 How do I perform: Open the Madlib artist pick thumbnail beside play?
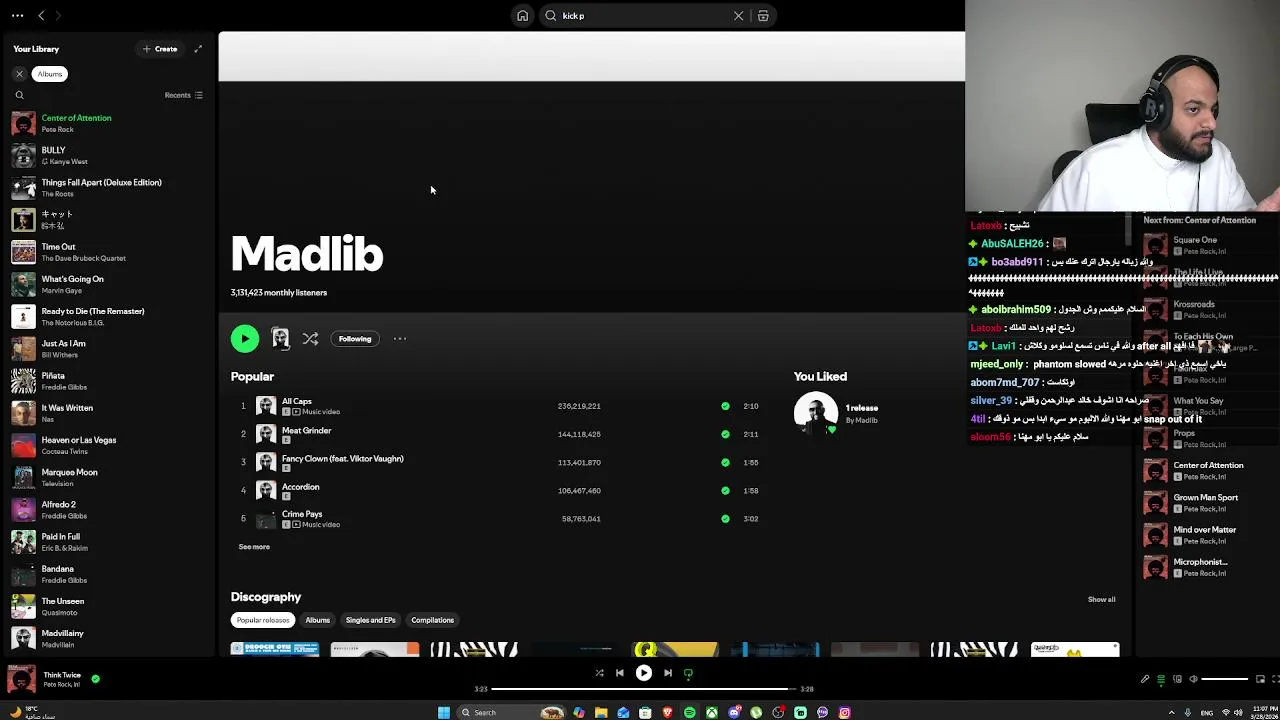(x=280, y=339)
